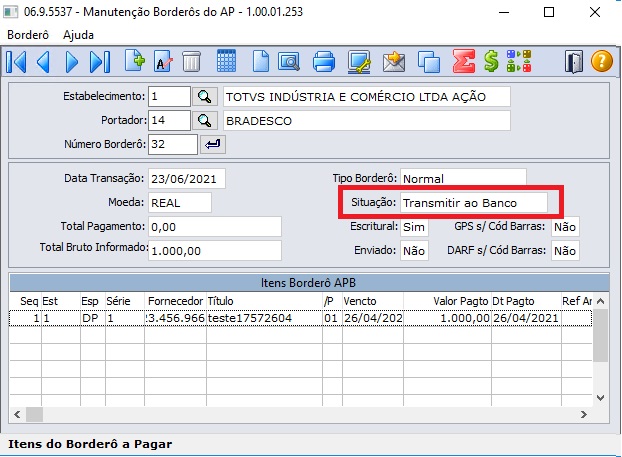622x457 pixels.
Task: Go to next record arrow
Action: click(x=71, y=62)
